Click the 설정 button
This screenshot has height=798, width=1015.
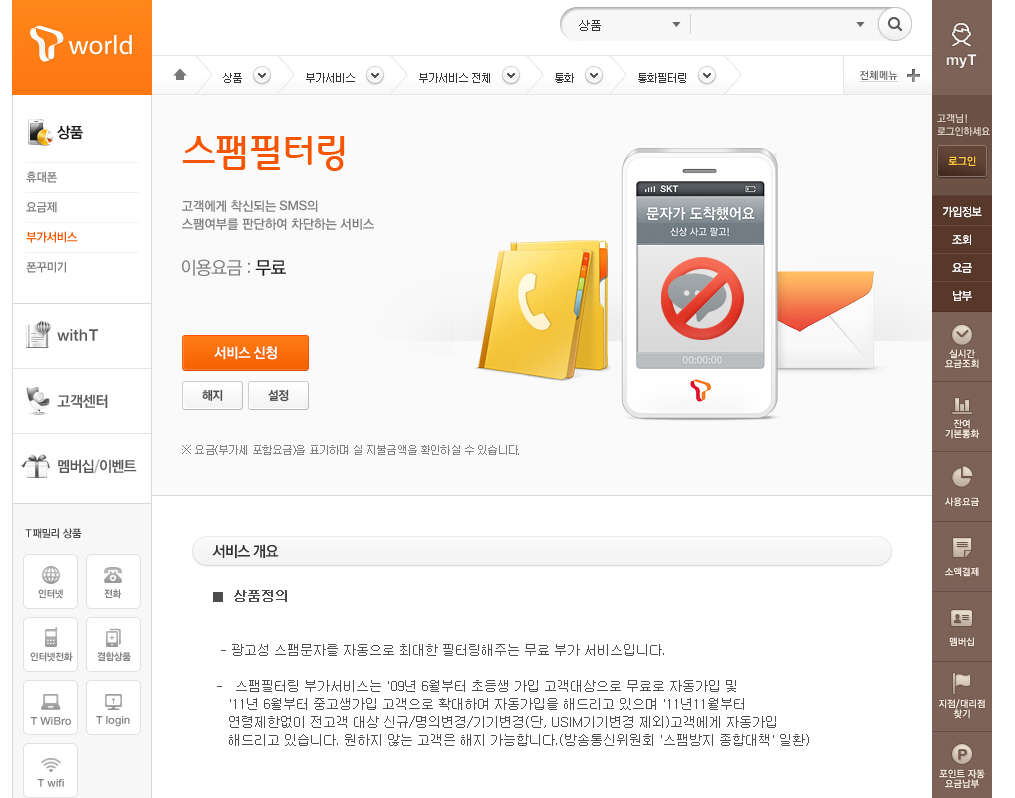pyautogui.click(x=278, y=395)
